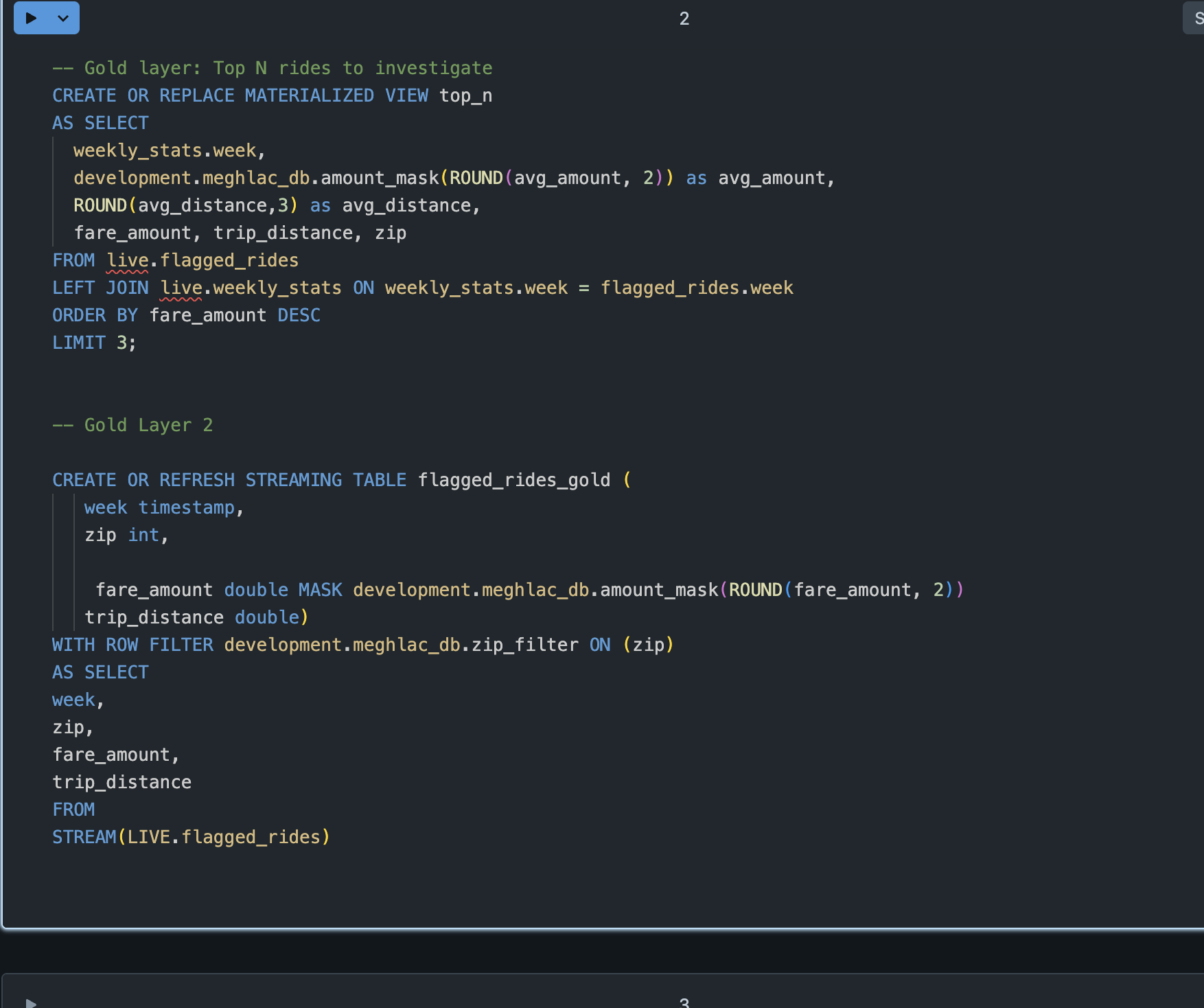Click the 'LEFT JOIN' keywords

100,288
